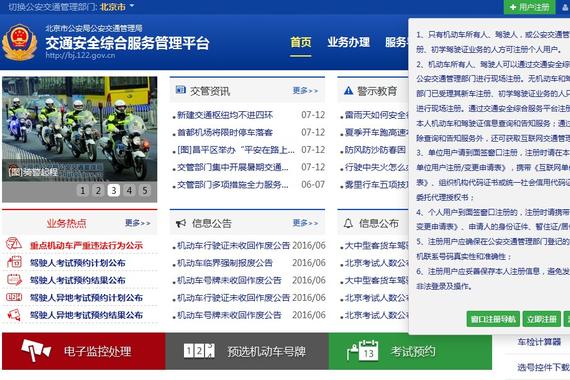Viewport: 570px width, 380px height.
Task: Click the 车检计算器 sidebar link
Action: pyautogui.click(x=539, y=342)
